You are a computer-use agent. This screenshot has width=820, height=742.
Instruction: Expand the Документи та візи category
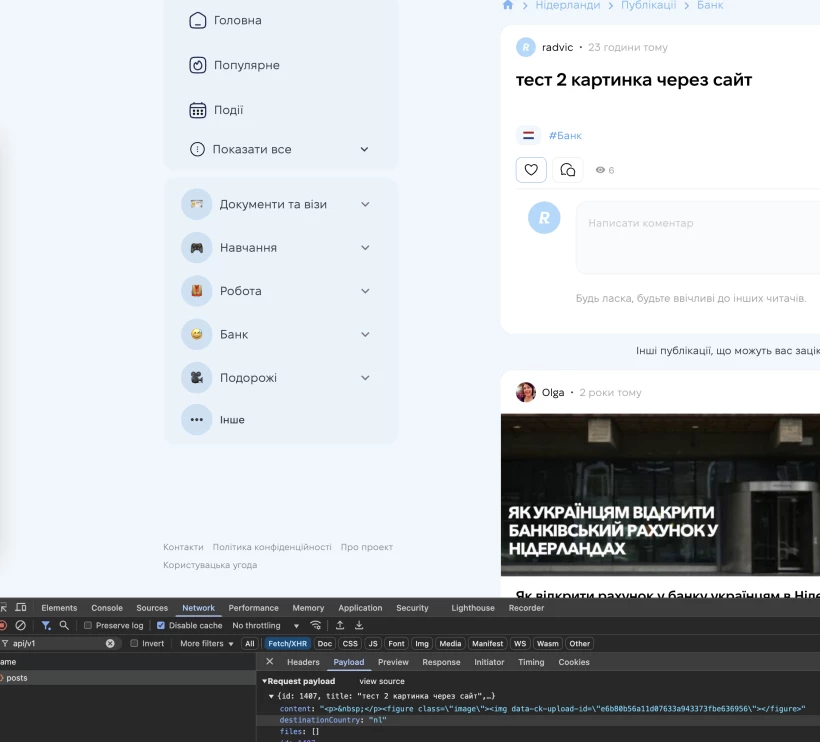click(x=365, y=204)
